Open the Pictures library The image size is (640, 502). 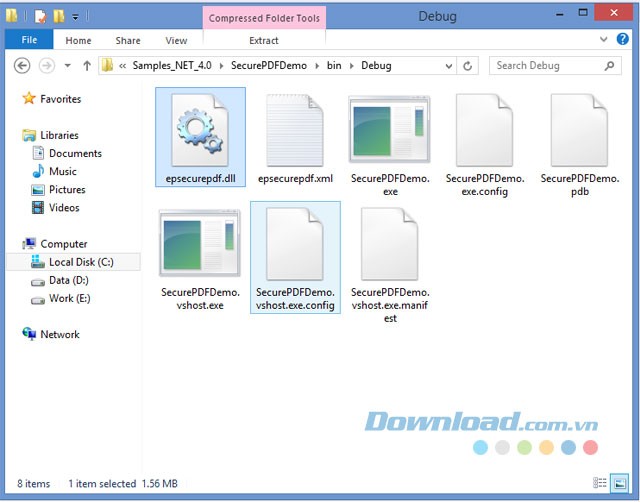tap(67, 189)
